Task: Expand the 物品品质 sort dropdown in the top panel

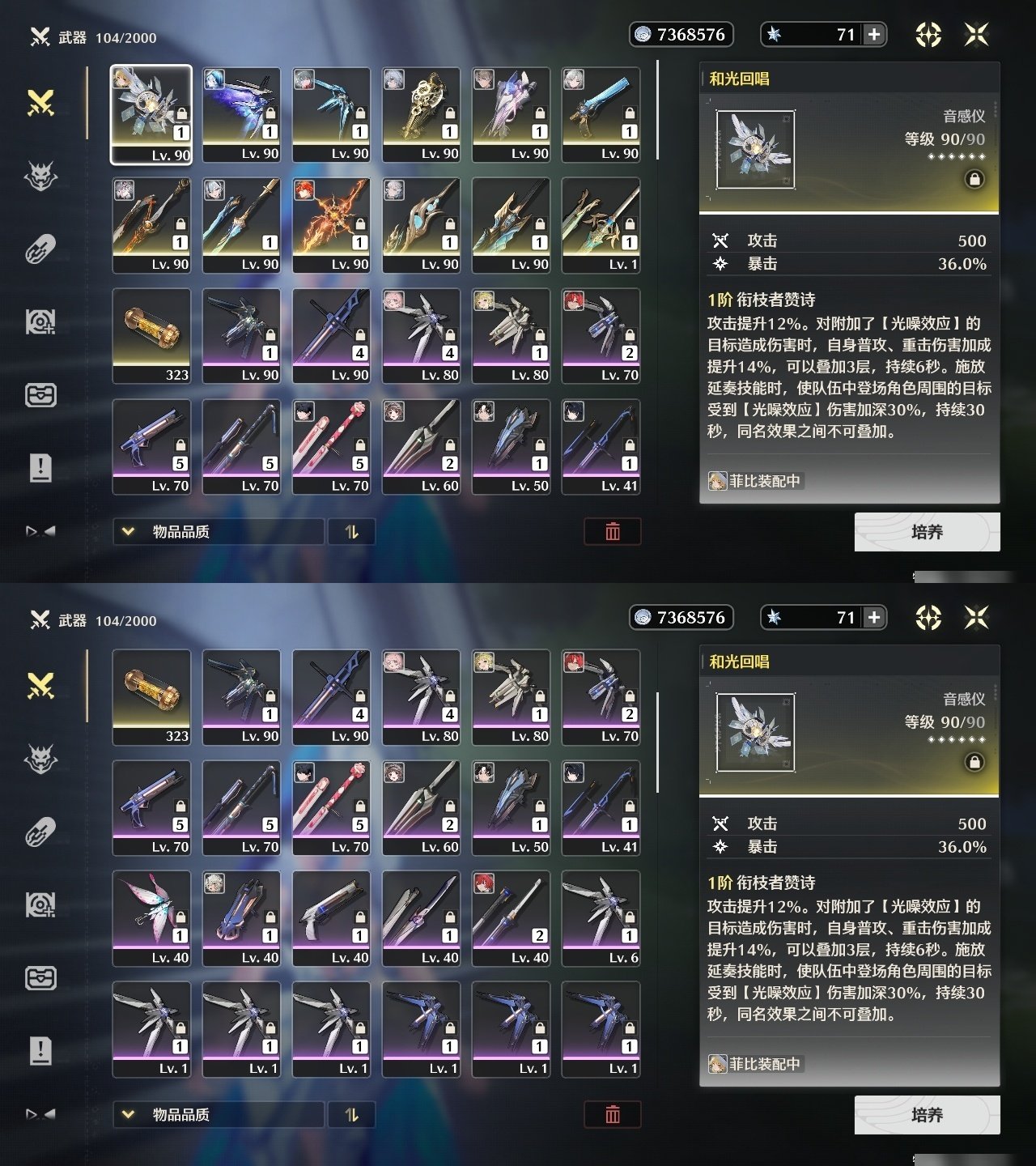Action: [219, 531]
